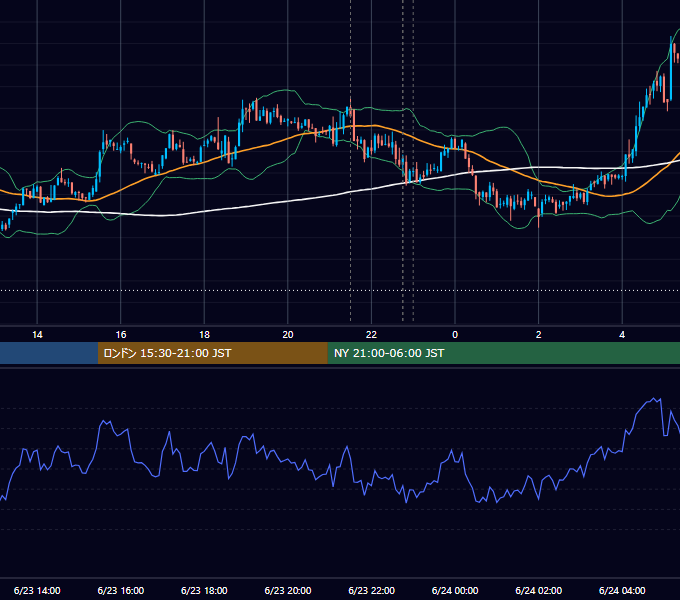Click the 6/23 18:00 date label

204,590
